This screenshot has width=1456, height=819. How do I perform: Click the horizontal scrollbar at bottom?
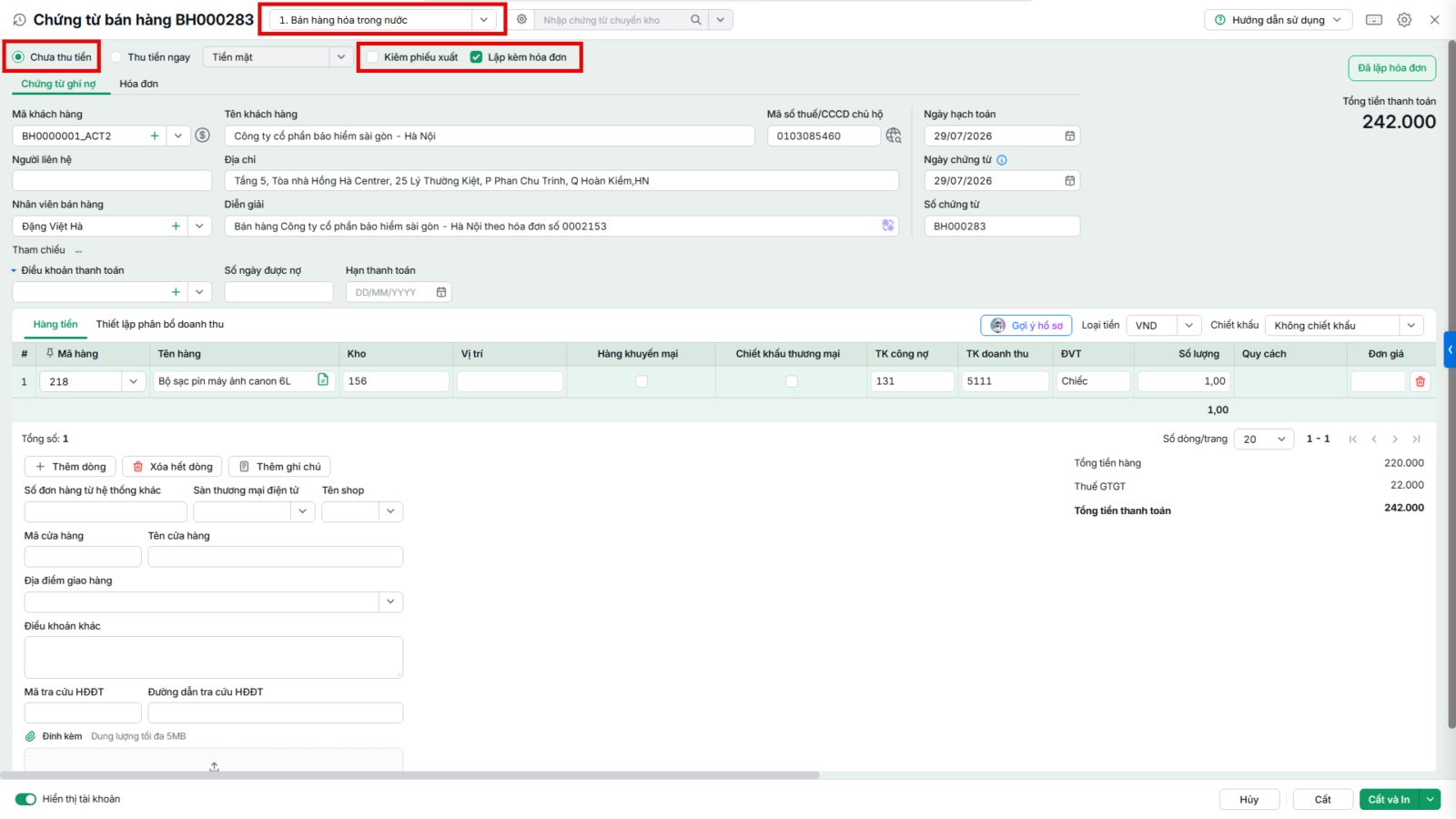coord(409,775)
